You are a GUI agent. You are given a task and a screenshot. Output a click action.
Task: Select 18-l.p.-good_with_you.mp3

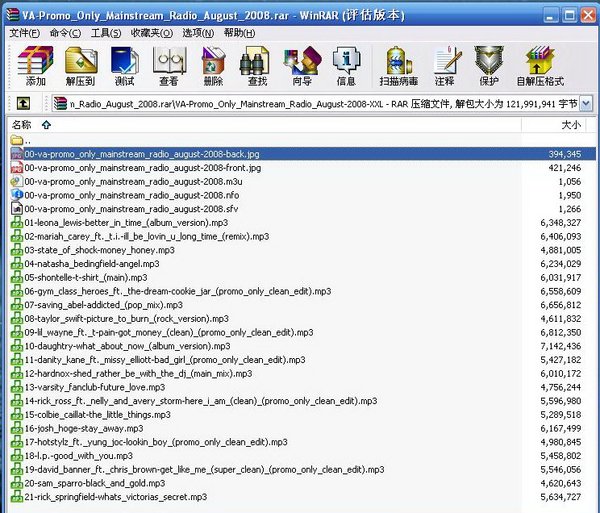[x=78, y=456]
